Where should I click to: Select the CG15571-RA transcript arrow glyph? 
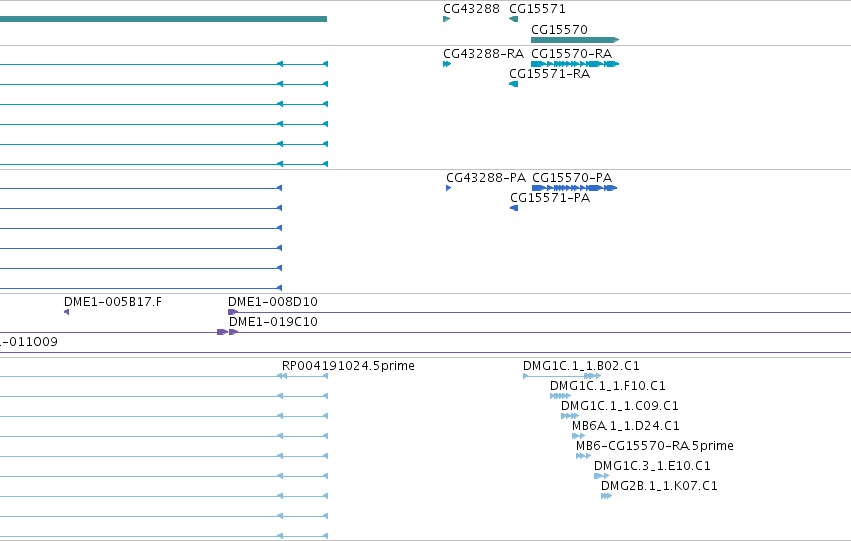click(x=513, y=84)
